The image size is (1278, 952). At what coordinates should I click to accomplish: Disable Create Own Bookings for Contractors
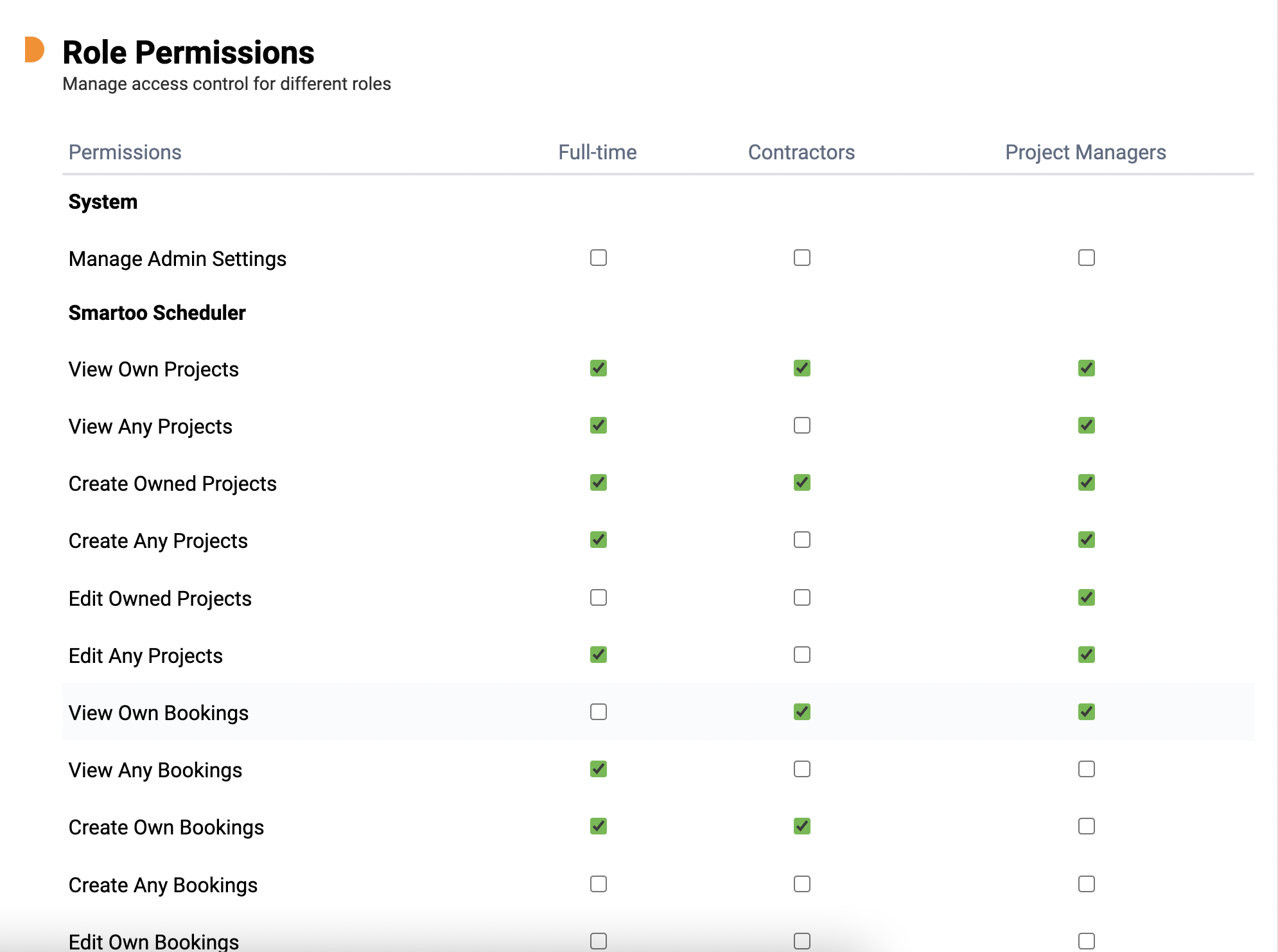click(801, 826)
